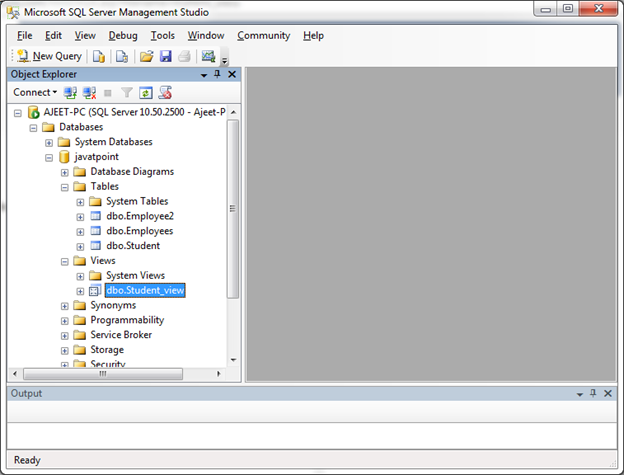Viewport: 624px width, 475px height.
Task: Select the dbo.Student_view view icon
Action: point(95,290)
